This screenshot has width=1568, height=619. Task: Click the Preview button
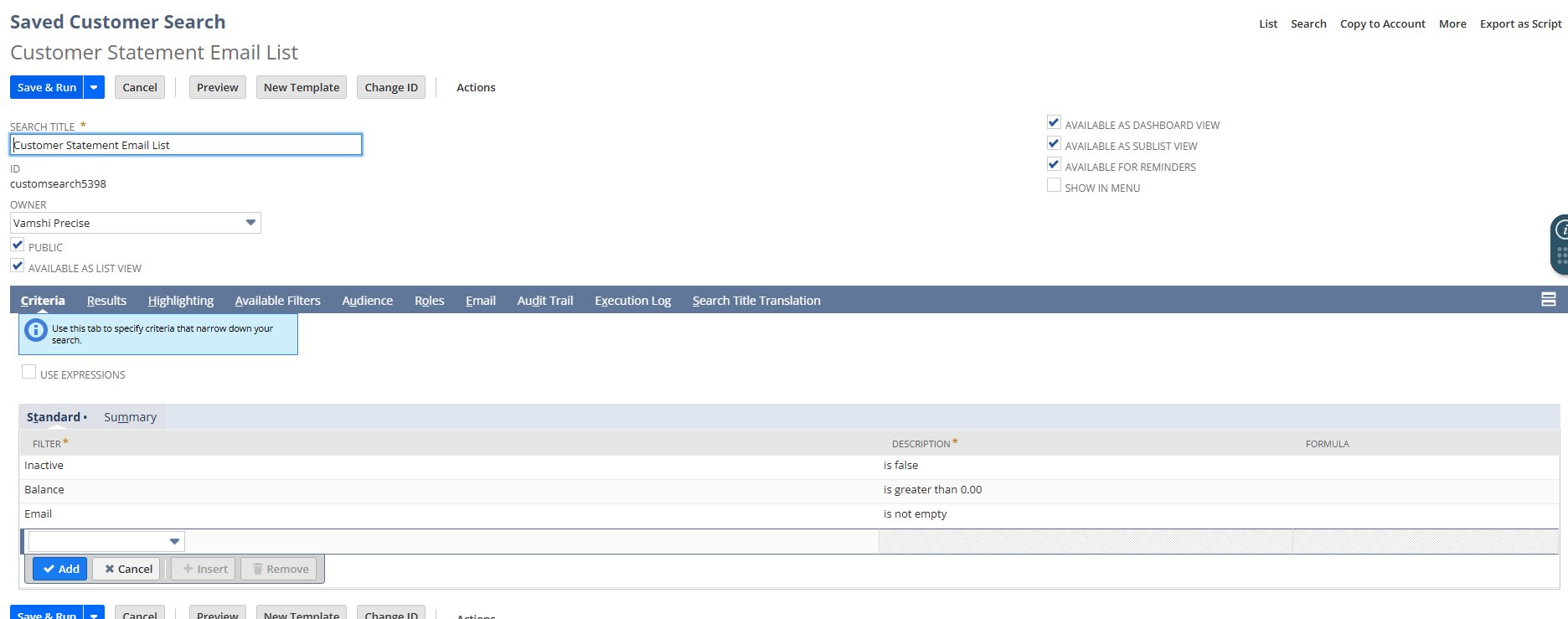[x=217, y=87]
